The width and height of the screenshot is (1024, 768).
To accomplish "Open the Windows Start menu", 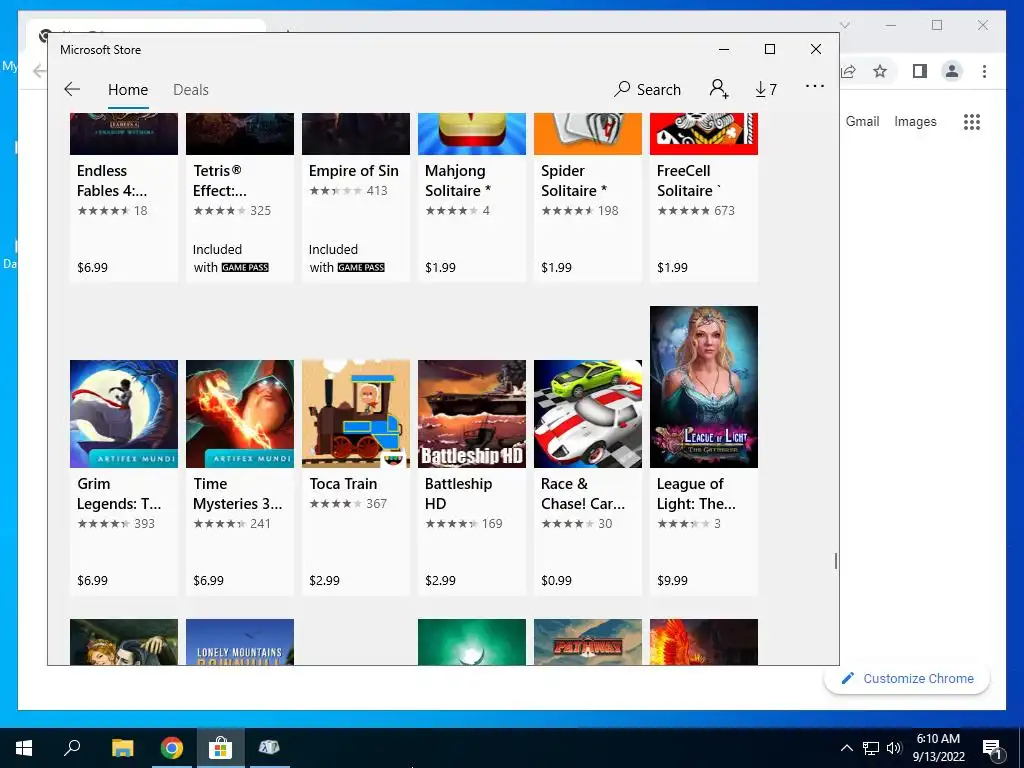I will tap(24, 748).
